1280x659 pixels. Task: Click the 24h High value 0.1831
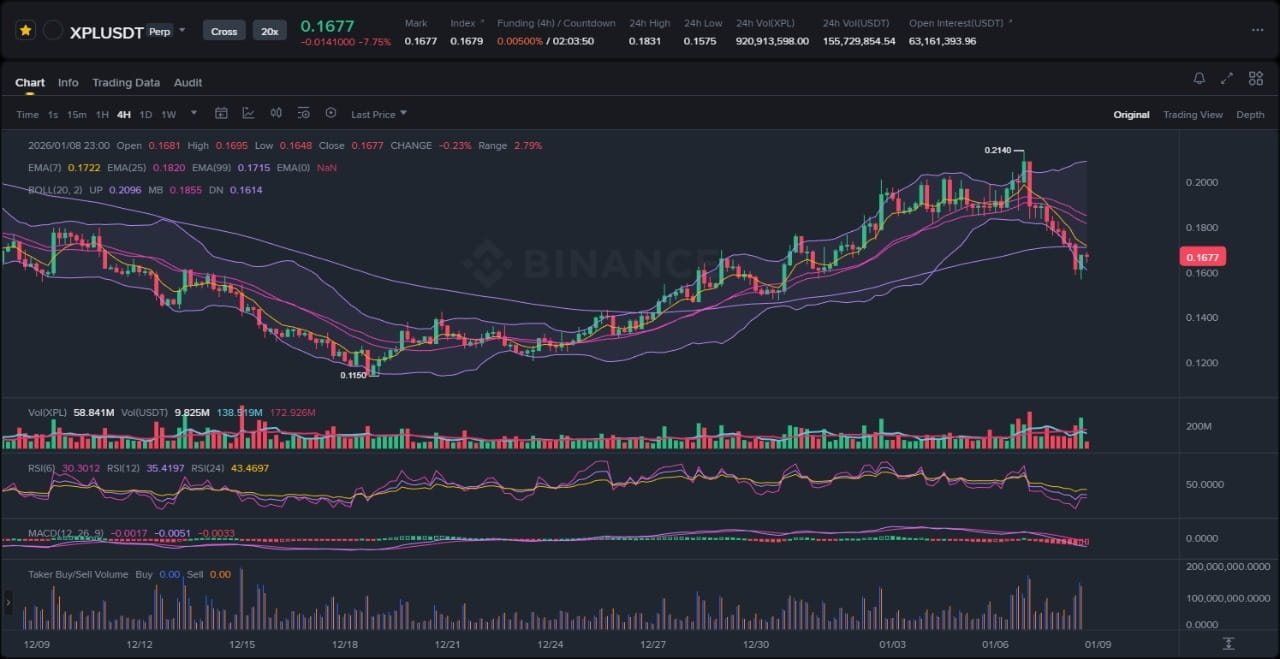644,41
